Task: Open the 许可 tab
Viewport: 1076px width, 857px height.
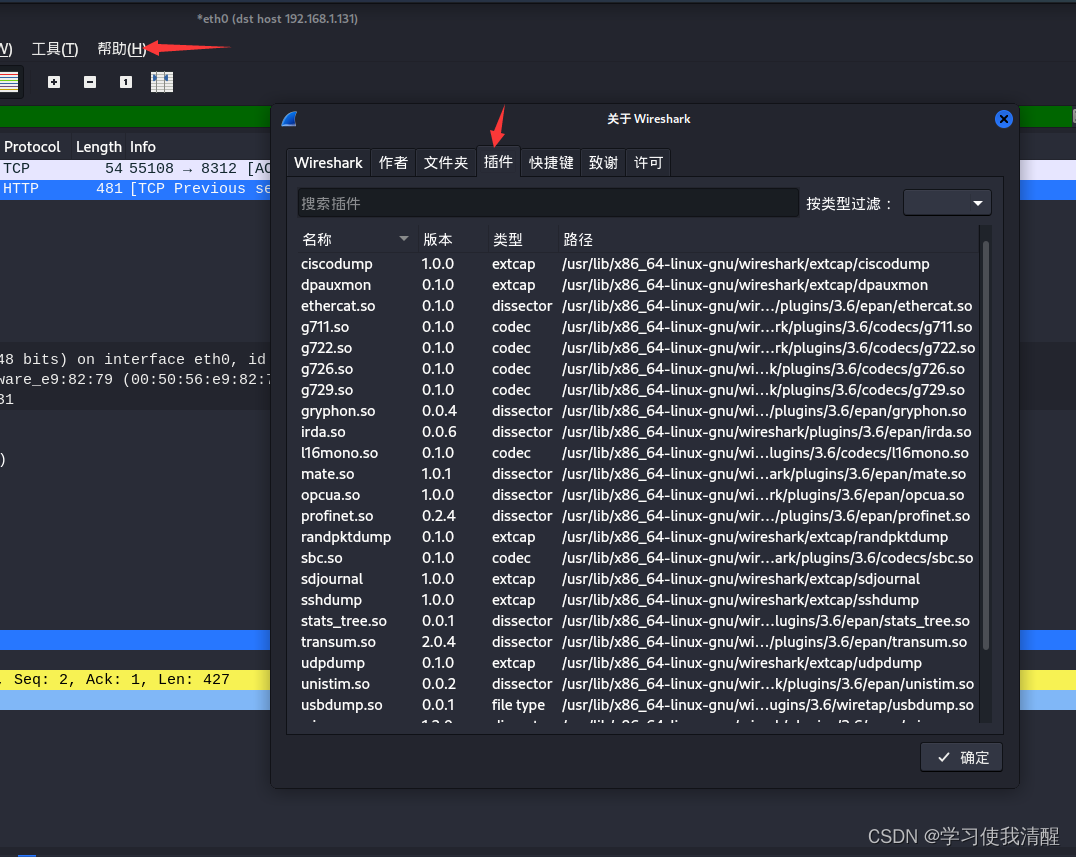Action: point(648,163)
